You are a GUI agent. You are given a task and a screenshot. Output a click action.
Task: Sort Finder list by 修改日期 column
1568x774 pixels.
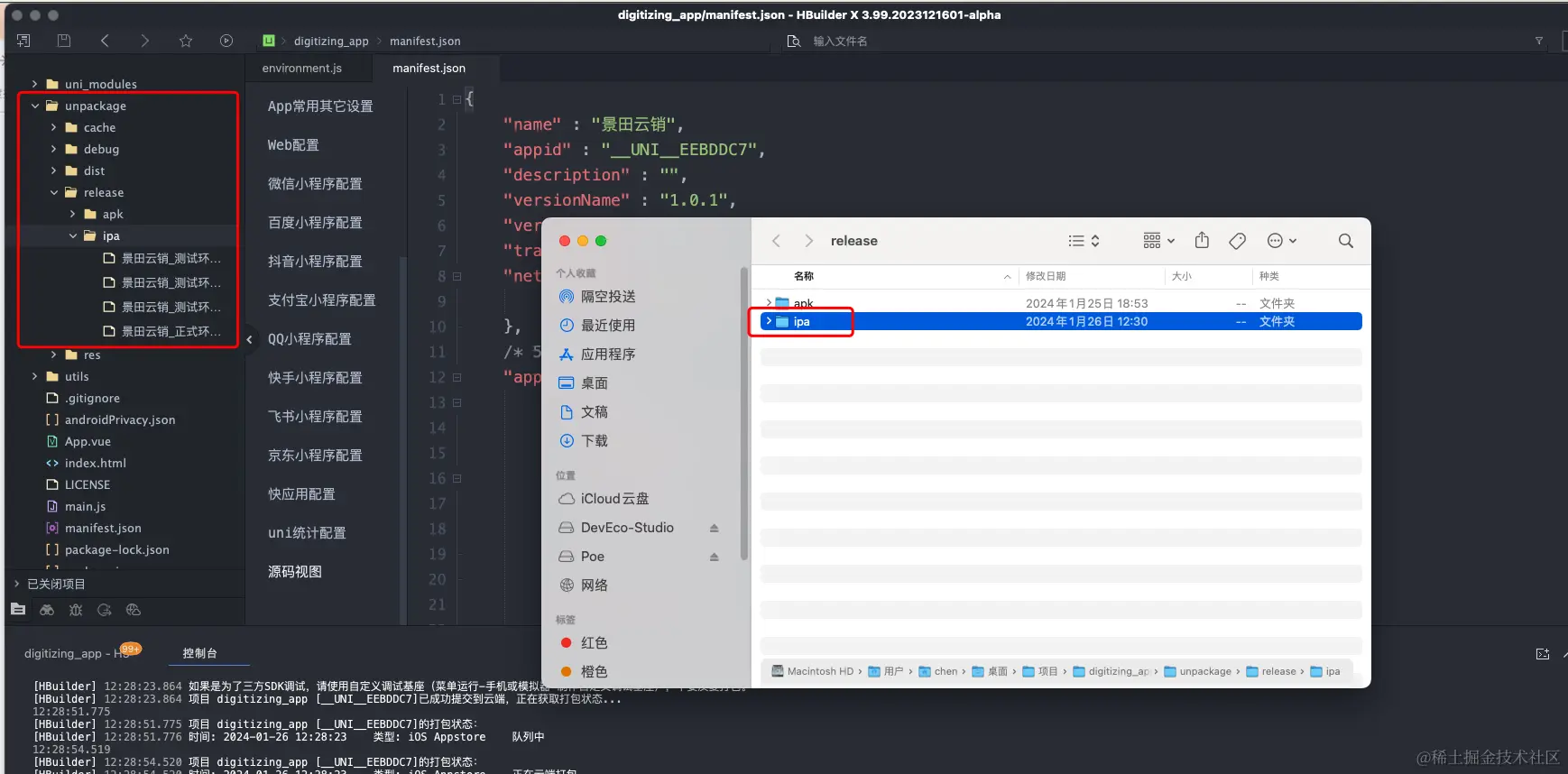[1046, 276]
